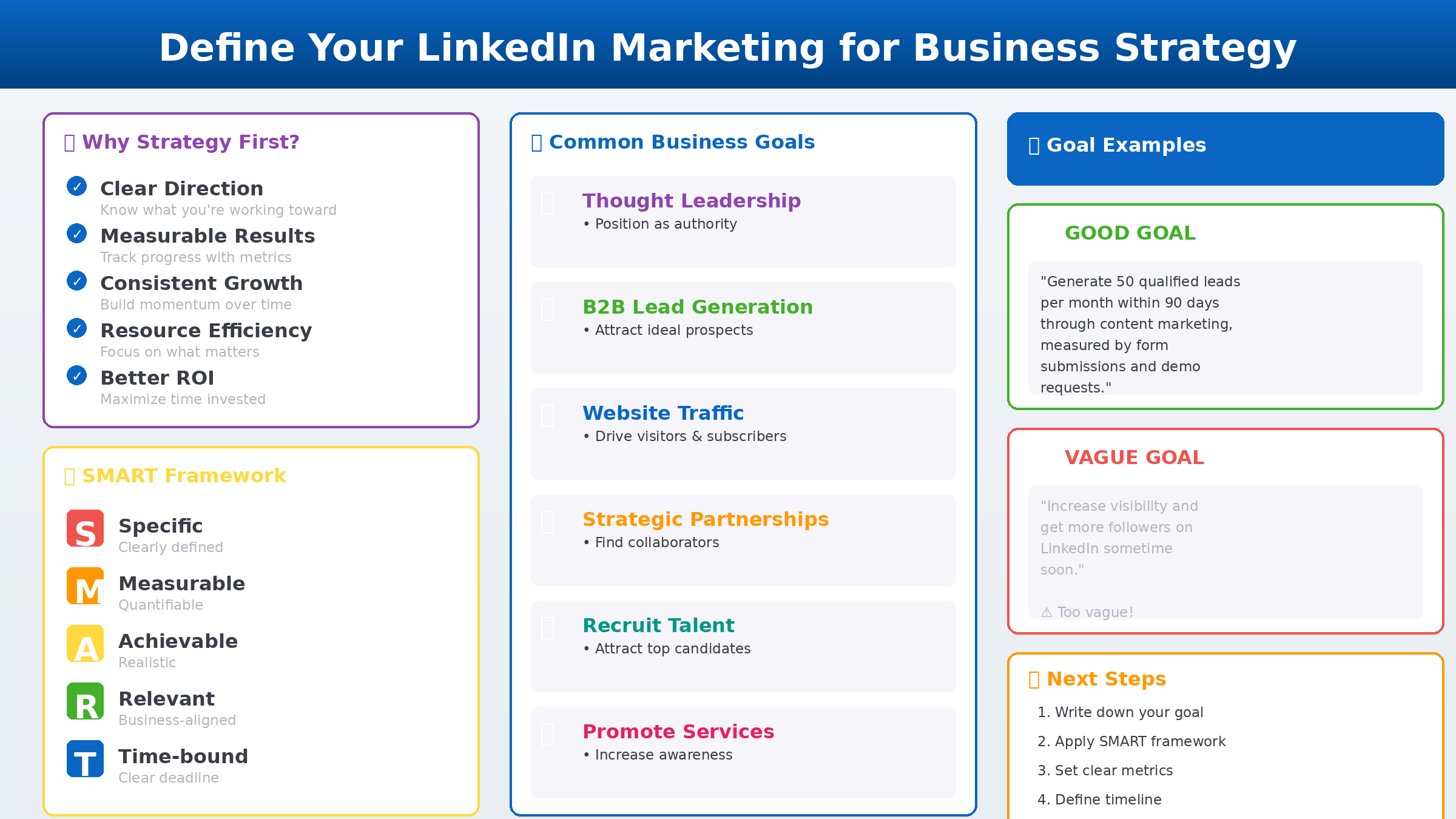The width and height of the screenshot is (1456, 819).
Task: Click the orange M badge for Measurable
Action: click(85, 586)
